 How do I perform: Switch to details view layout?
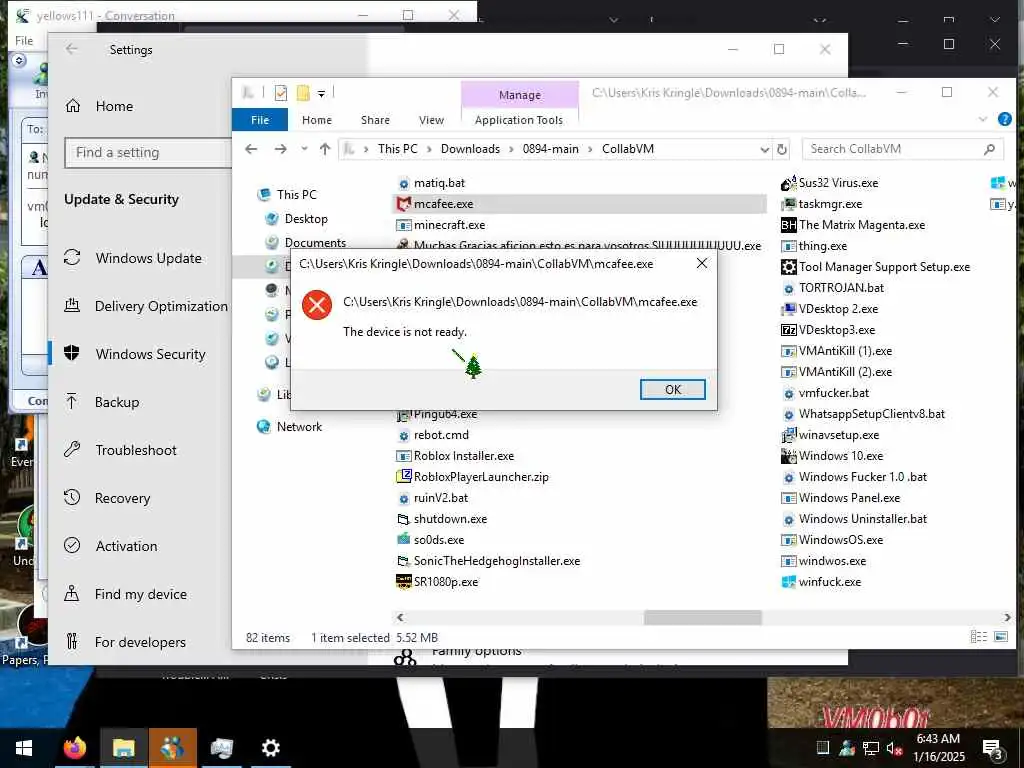point(978,636)
